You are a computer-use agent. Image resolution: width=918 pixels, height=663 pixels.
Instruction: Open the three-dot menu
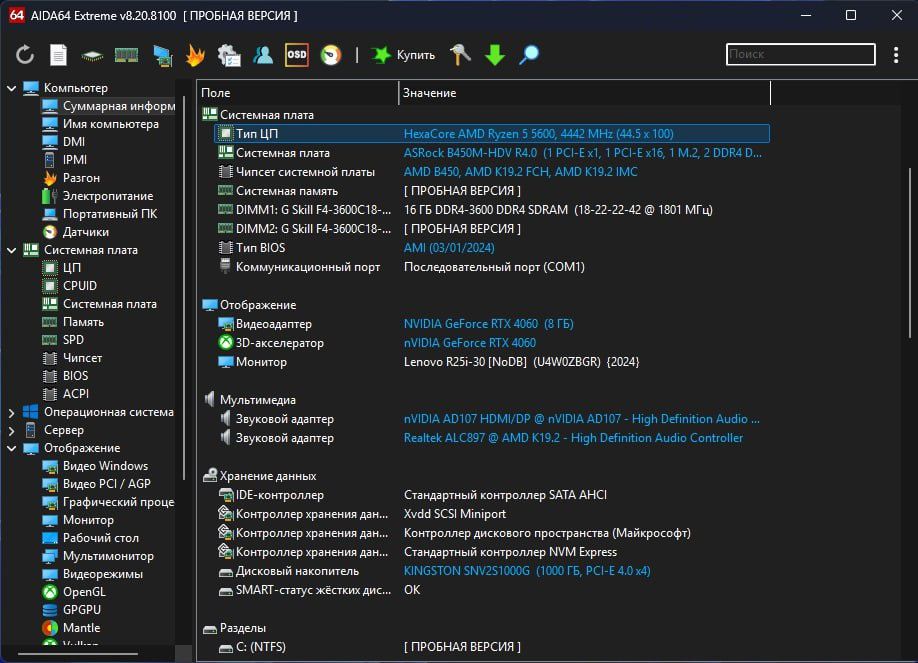coord(896,54)
